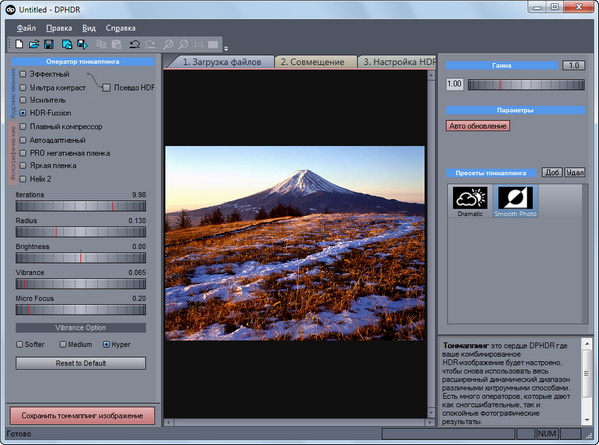Click the batch images toolbar icon
The width and height of the screenshot is (599, 445).
[67, 44]
